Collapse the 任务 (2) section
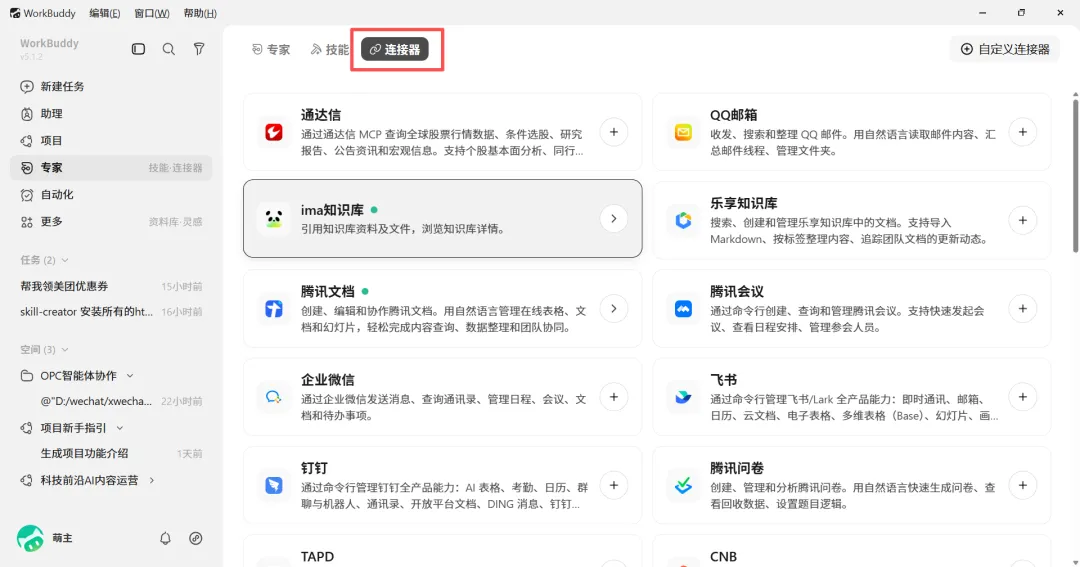1080x567 pixels. [65, 260]
